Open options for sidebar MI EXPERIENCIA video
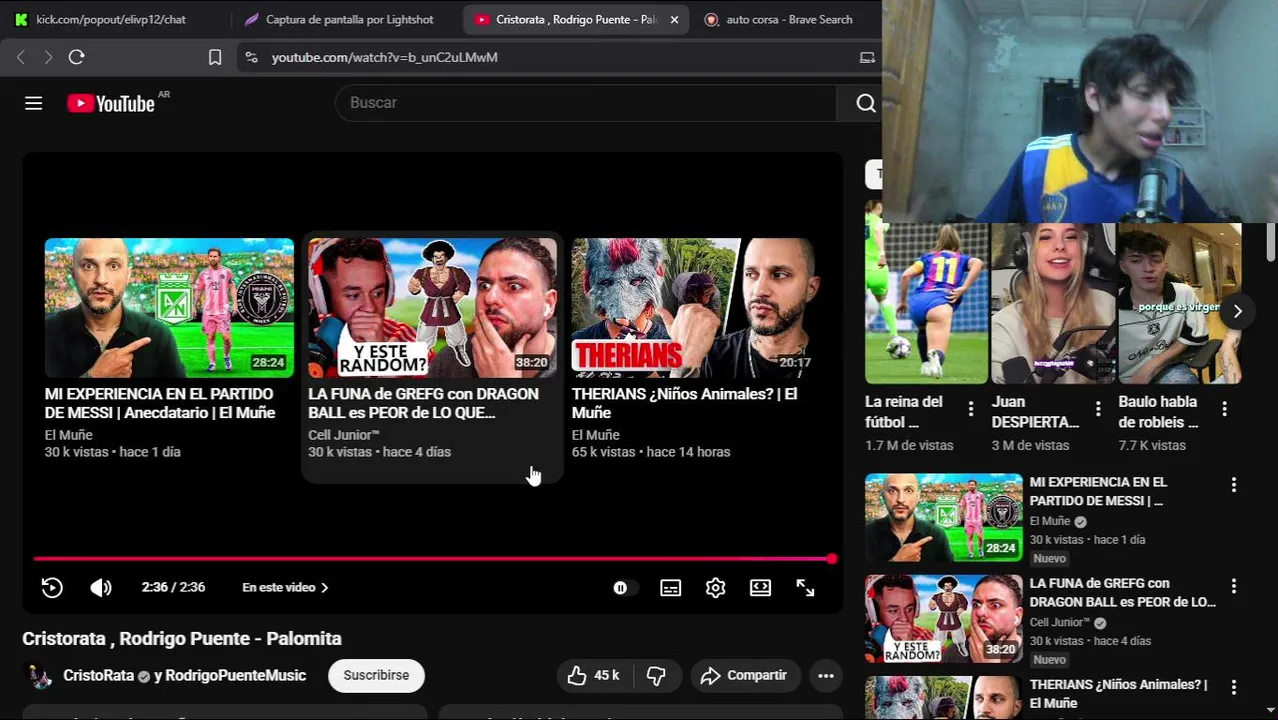The image size is (1278, 720). (x=1233, y=484)
